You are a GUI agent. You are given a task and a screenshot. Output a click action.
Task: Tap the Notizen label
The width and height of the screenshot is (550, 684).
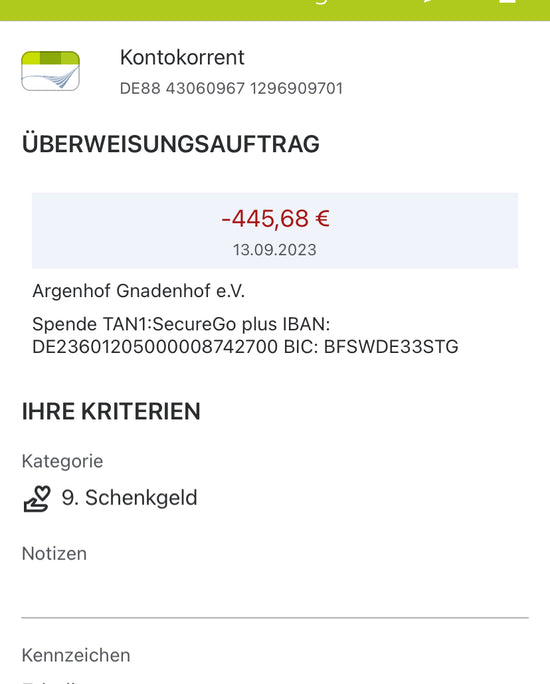pyautogui.click(x=54, y=554)
